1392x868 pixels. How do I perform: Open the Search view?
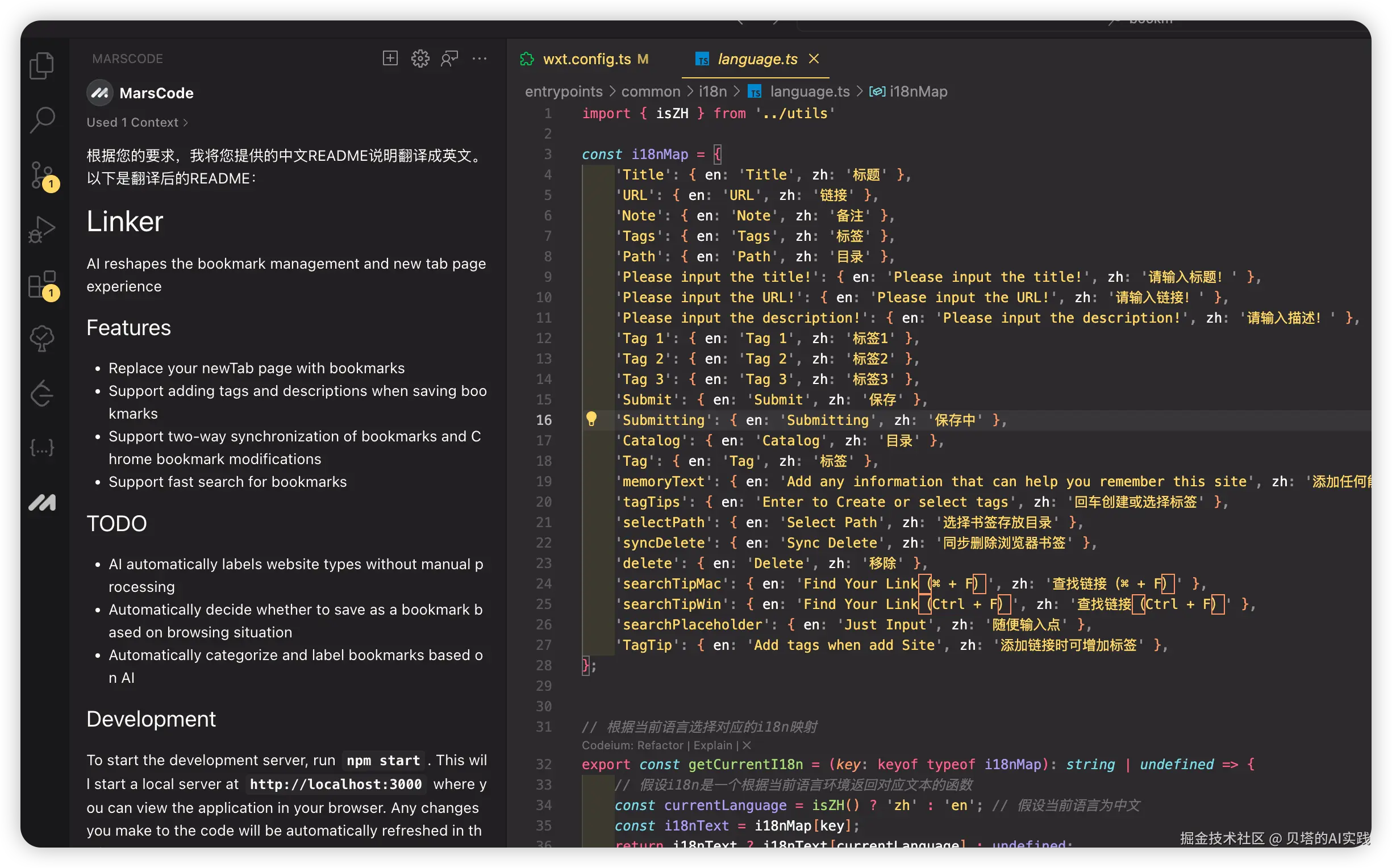42,120
